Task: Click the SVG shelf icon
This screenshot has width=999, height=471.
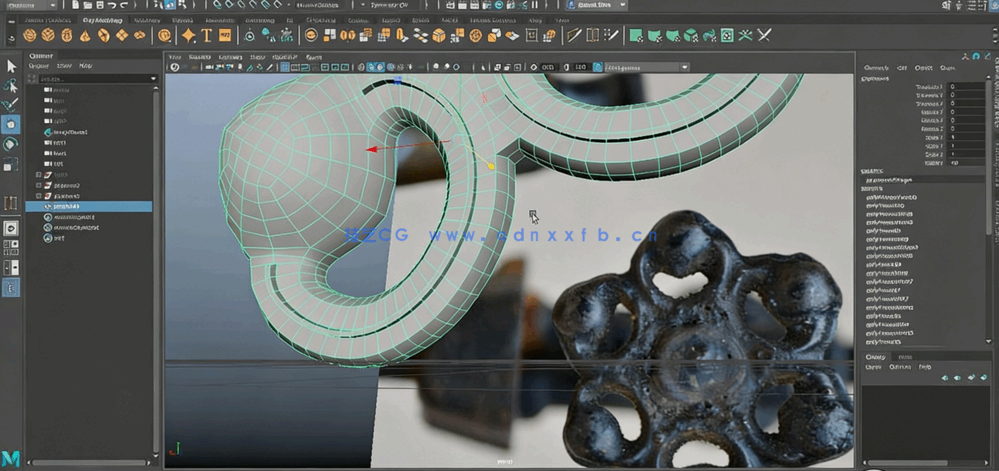Action: tap(225, 35)
